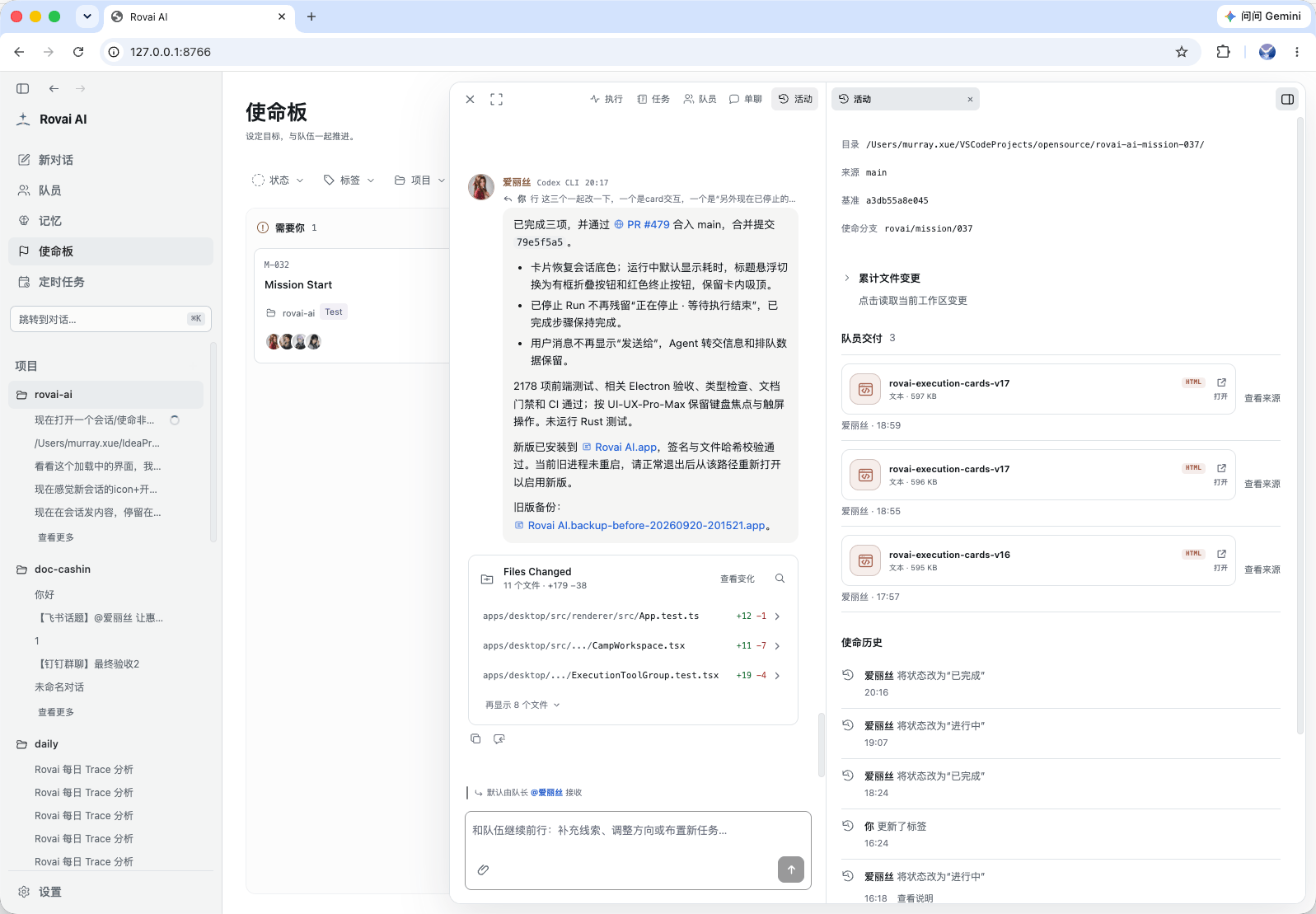Collapse the rovai-ai project folder
1316x914 pixels.
tap(106, 395)
